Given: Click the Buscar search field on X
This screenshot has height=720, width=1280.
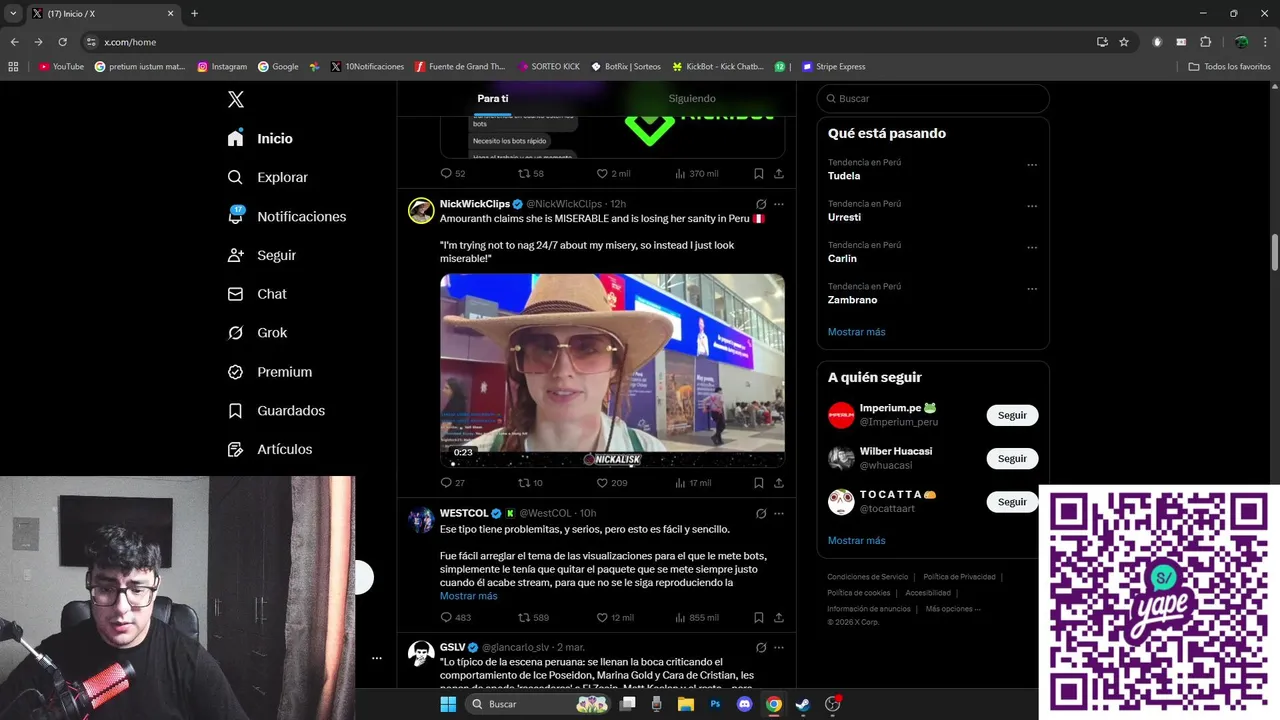Looking at the screenshot, I should (x=933, y=98).
